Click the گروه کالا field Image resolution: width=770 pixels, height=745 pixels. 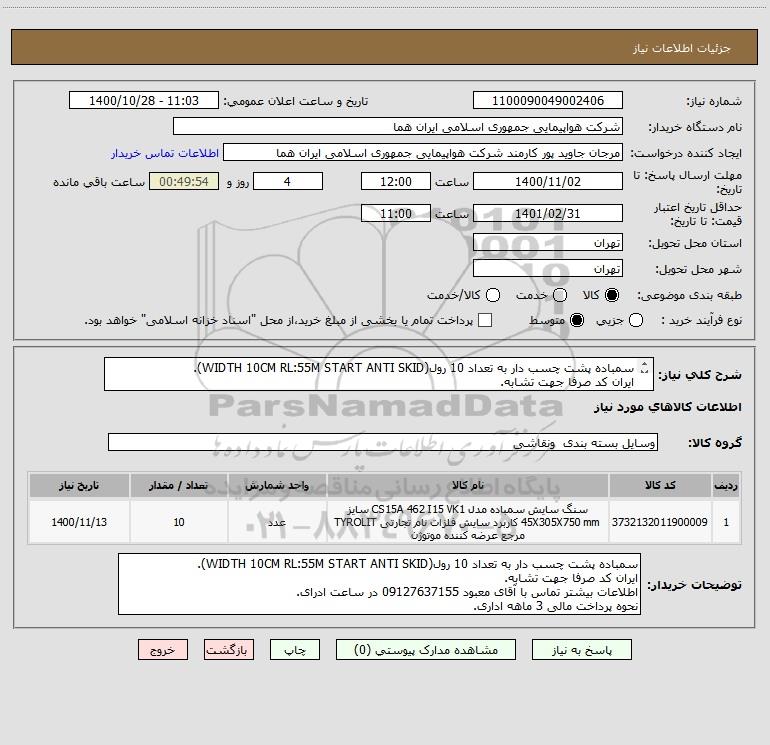click(383, 442)
